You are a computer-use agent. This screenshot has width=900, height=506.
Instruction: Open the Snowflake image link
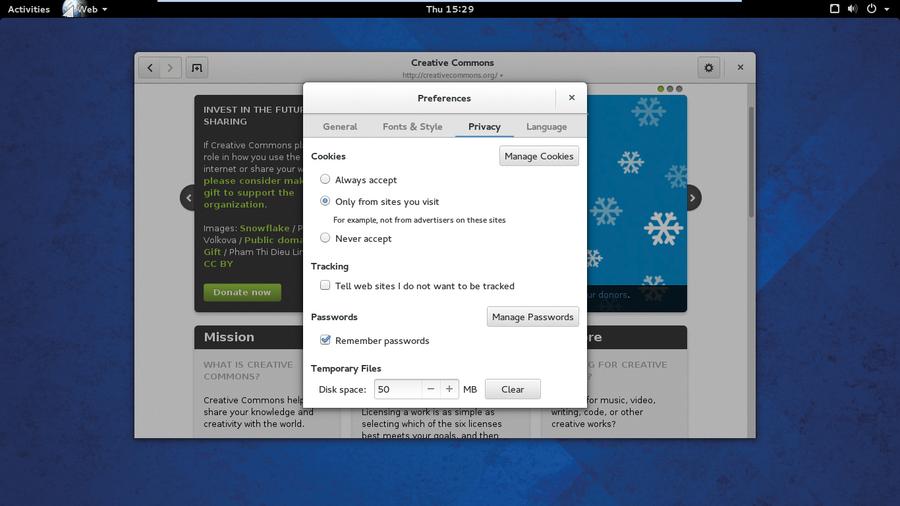[x=264, y=228]
